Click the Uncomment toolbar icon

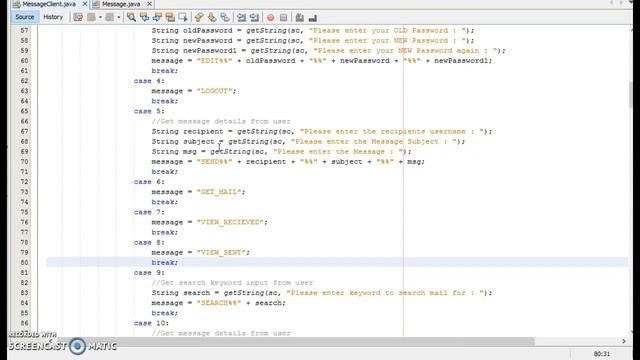point(313,18)
